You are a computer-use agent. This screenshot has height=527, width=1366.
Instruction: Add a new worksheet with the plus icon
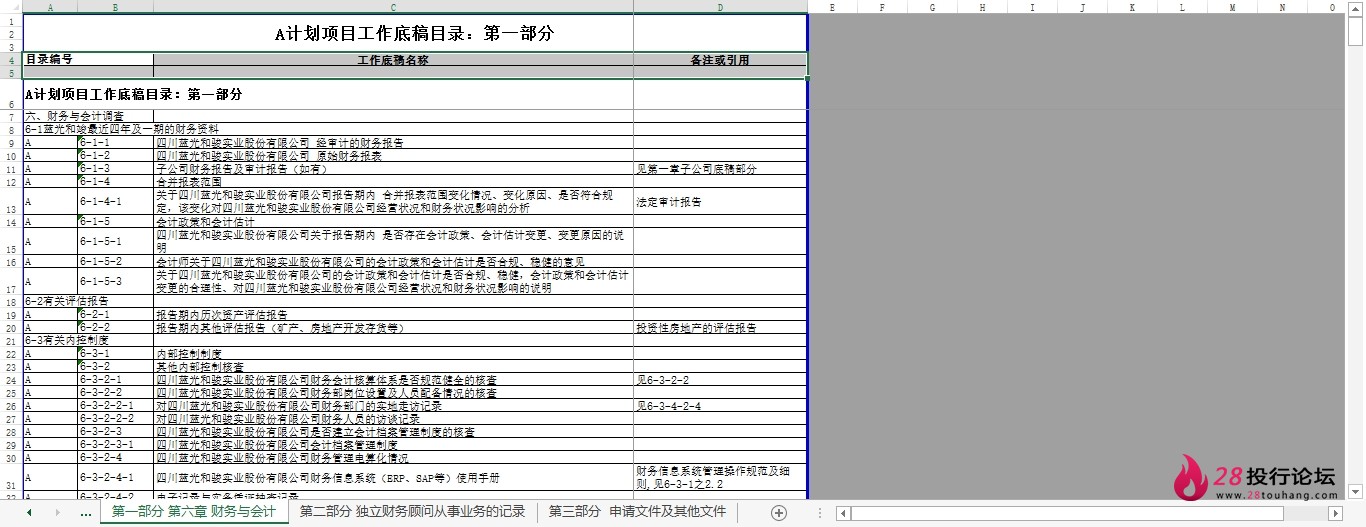[779, 512]
